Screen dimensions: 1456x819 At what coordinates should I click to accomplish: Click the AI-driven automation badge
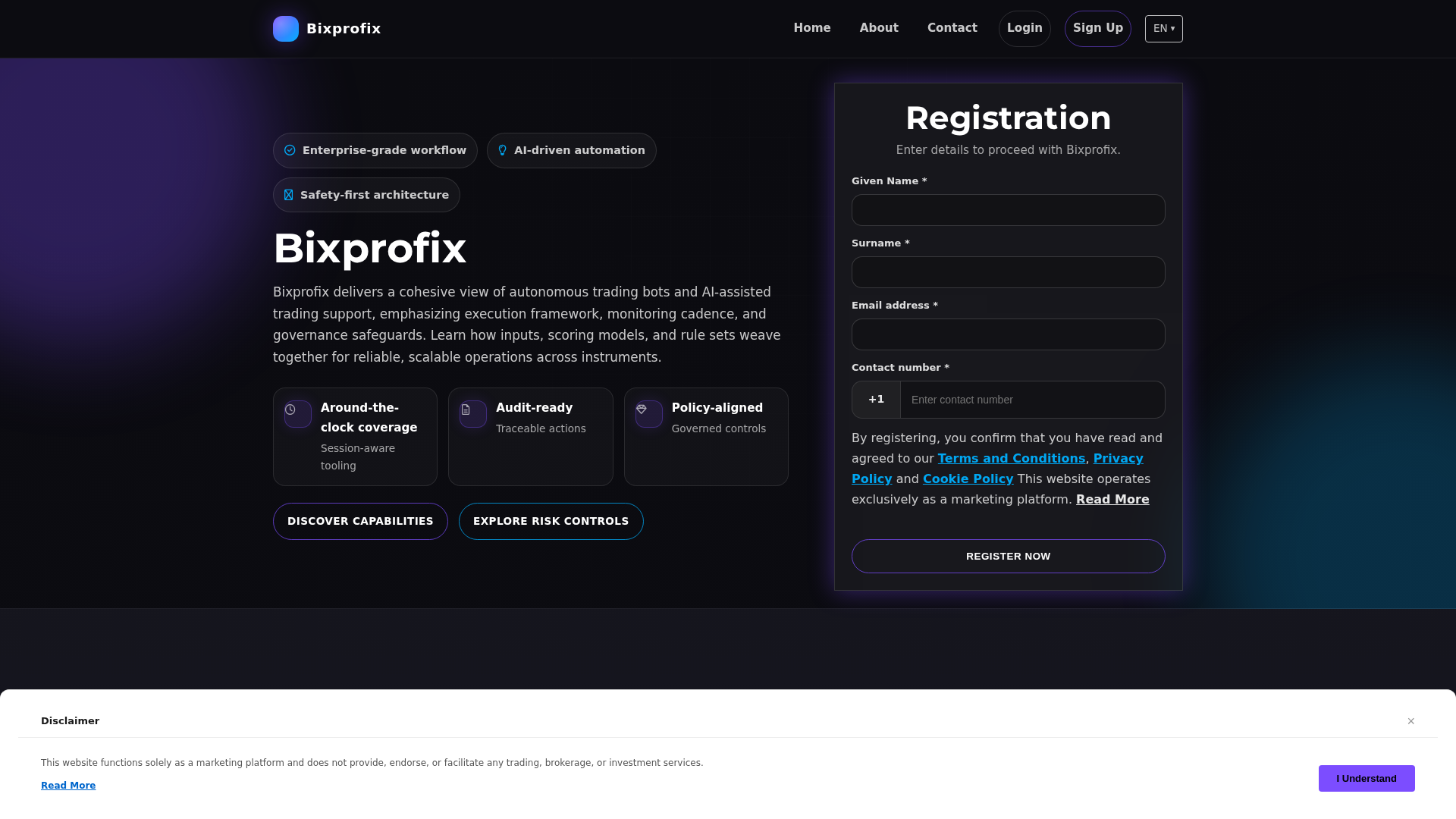pos(572,151)
